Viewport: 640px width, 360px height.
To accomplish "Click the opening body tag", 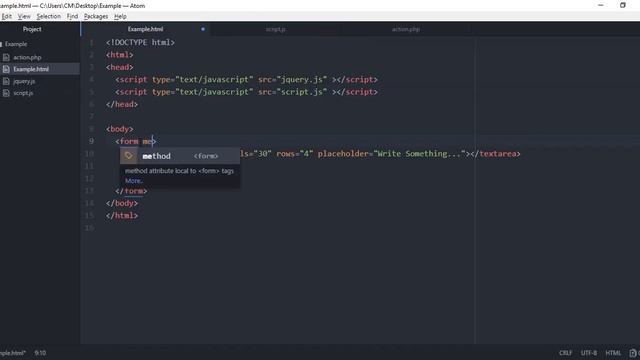I will click(120, 129).
